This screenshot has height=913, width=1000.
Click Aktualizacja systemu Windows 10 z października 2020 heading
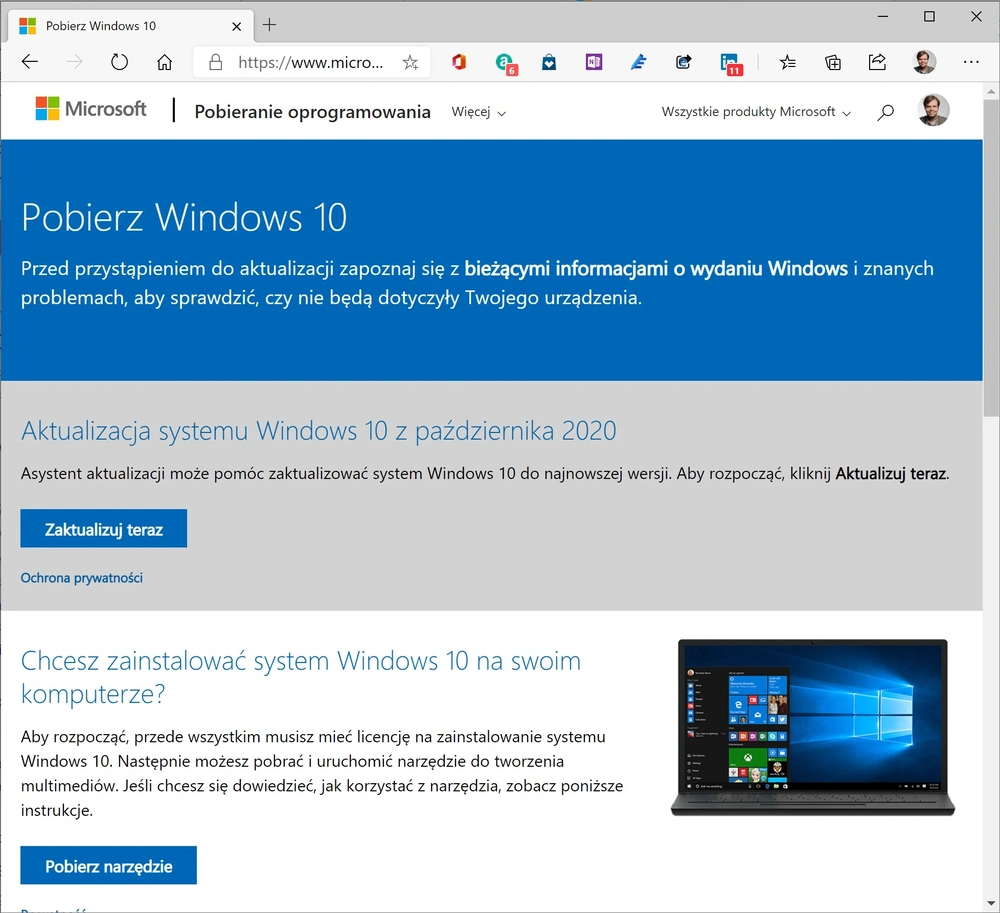pyautogui.click(x=318, y=431)
